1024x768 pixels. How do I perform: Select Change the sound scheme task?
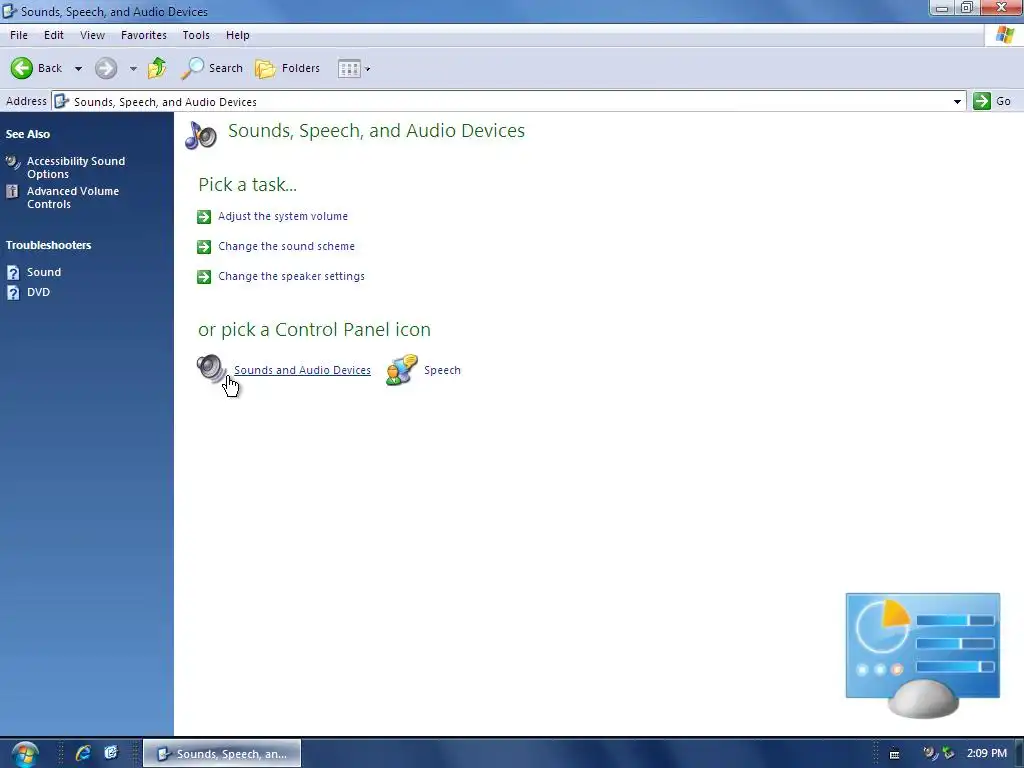tap(286, 246)
